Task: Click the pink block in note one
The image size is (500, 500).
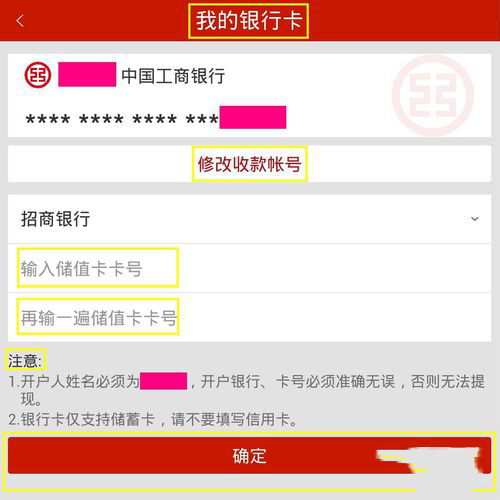Action: [163, 381]
